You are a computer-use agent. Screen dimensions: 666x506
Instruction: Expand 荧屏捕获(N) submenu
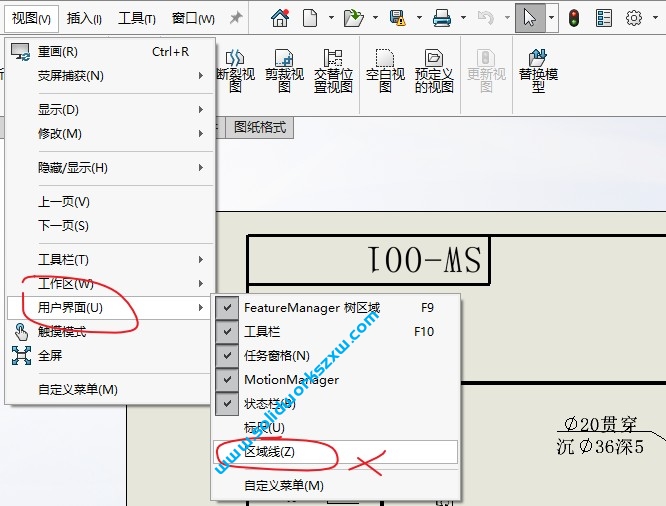click(x=110, y=76)
